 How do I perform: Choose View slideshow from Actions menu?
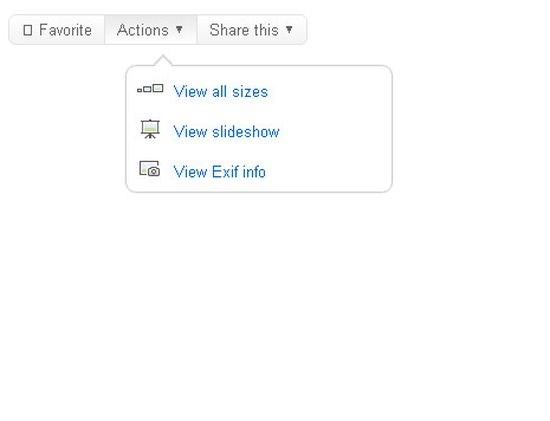(226, 132)
